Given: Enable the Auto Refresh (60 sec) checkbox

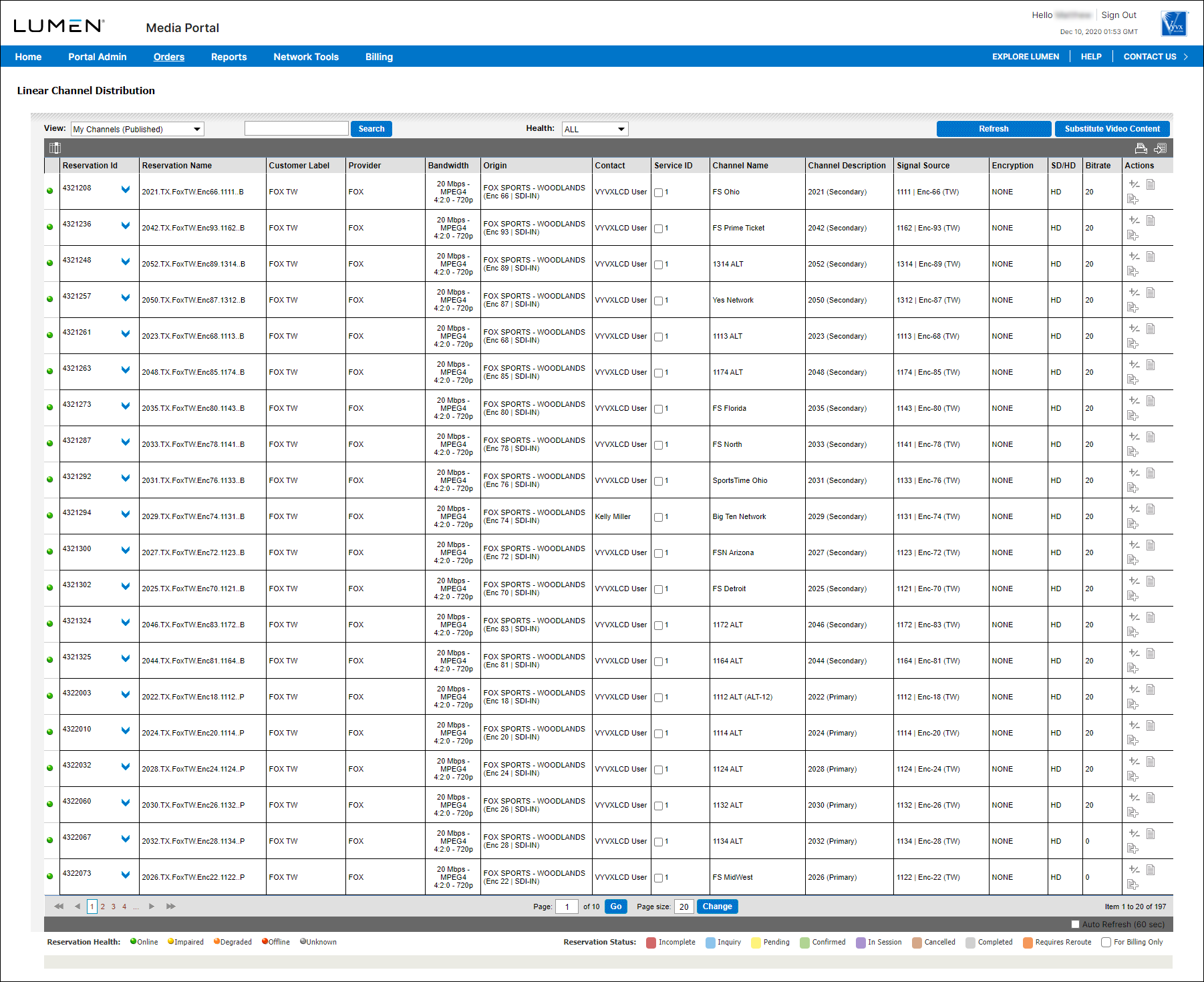Looking at the screenshot, I should click(1075, 925).
